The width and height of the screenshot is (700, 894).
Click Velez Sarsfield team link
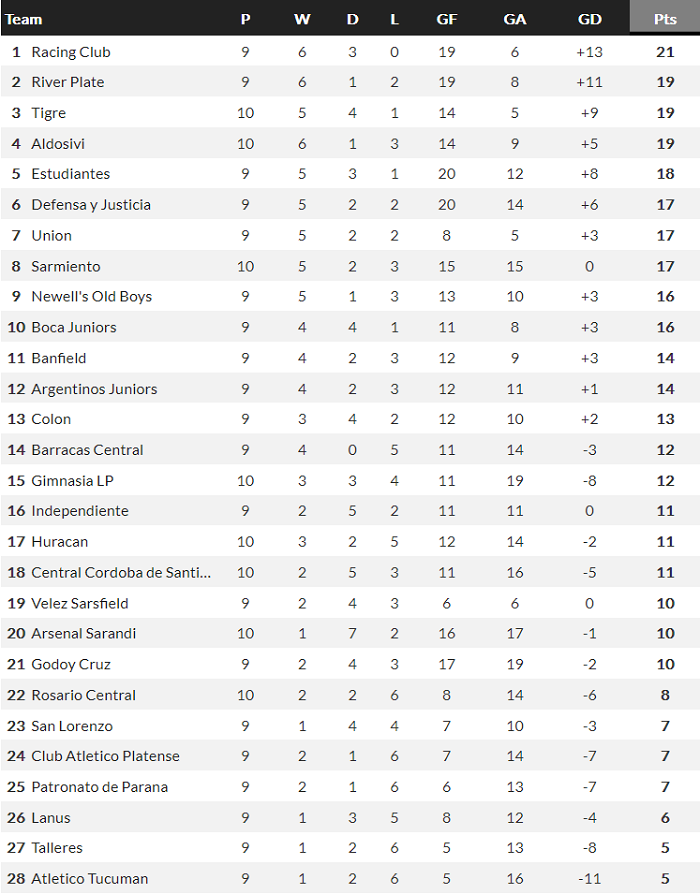click(x=80, y=603)
